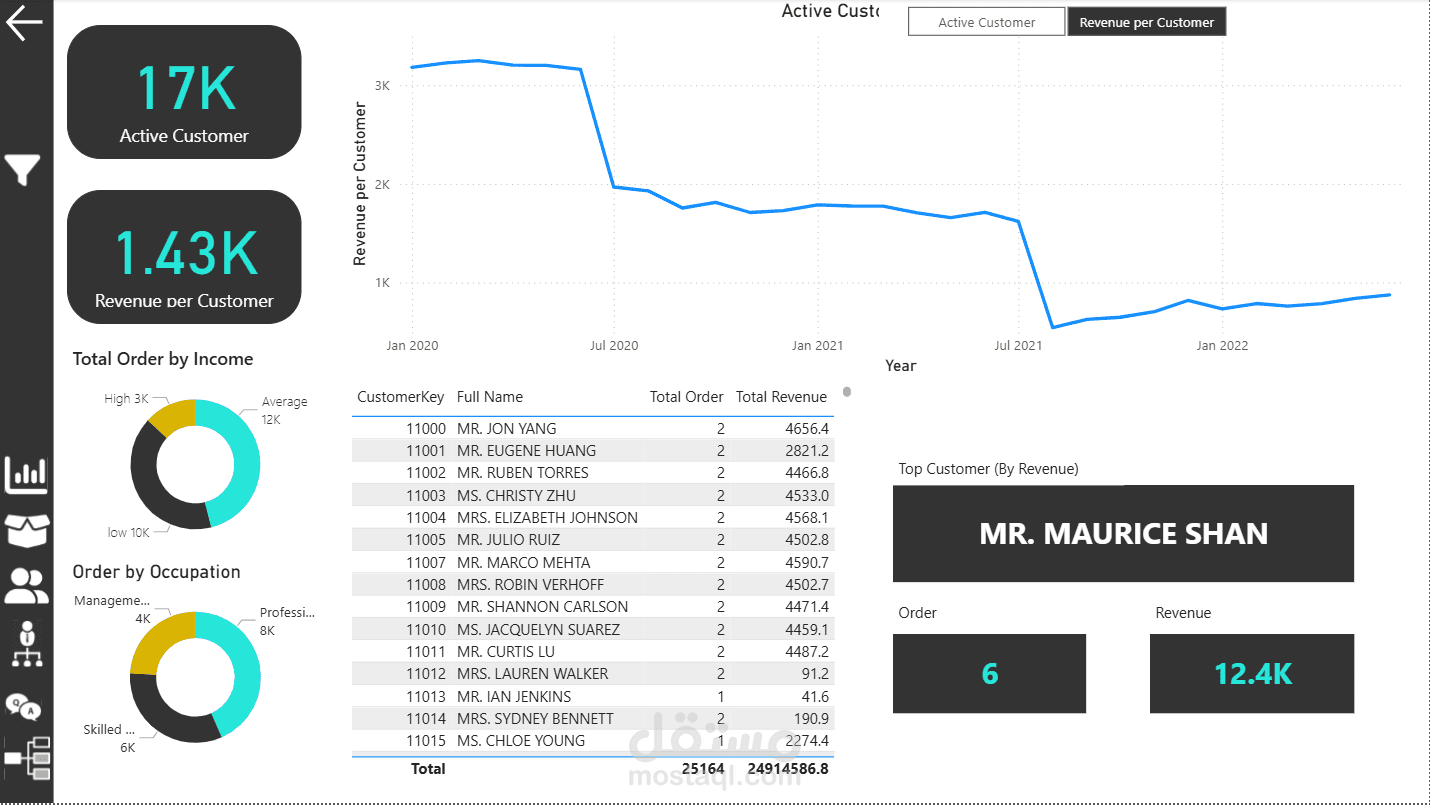Select row MR. CURTIS LU
1430x807 pixels.
593,651
